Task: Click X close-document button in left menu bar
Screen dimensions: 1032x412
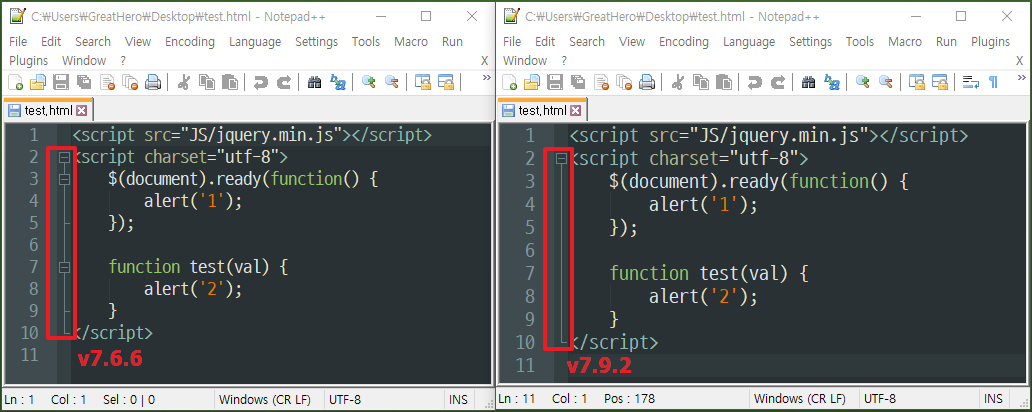Action: tap(484, 61)
